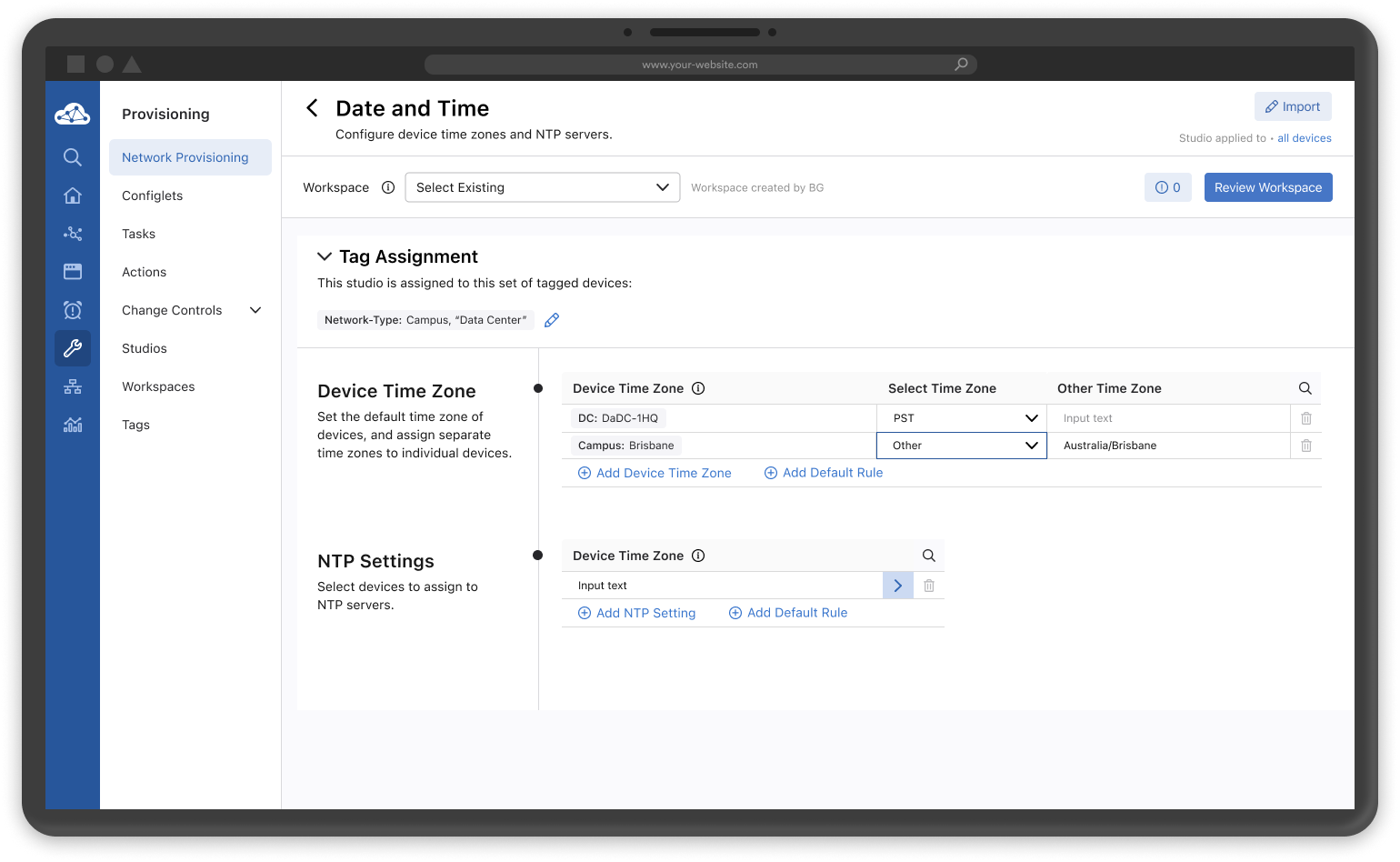Viewport: 1400px width, 862px height.
Task: Select Network Provisioning menu item
Action: pyautogui.click(x=190, y=157)
